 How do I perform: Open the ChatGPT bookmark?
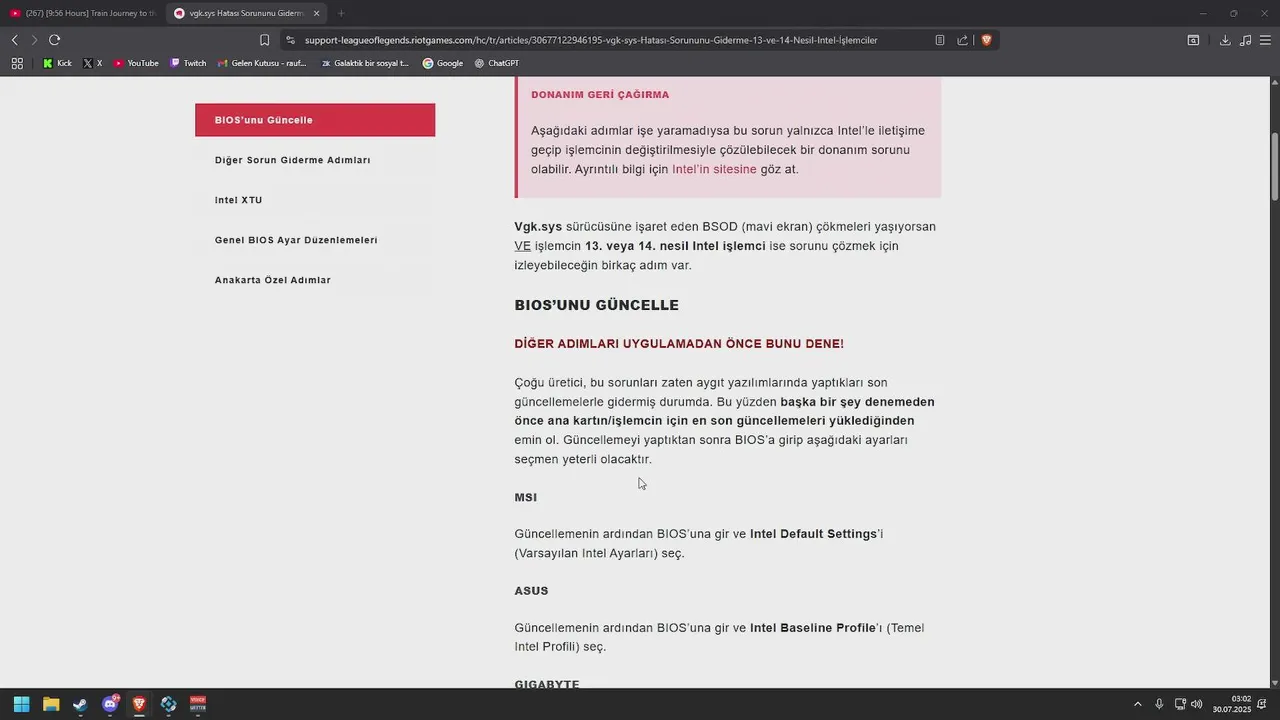497,63
